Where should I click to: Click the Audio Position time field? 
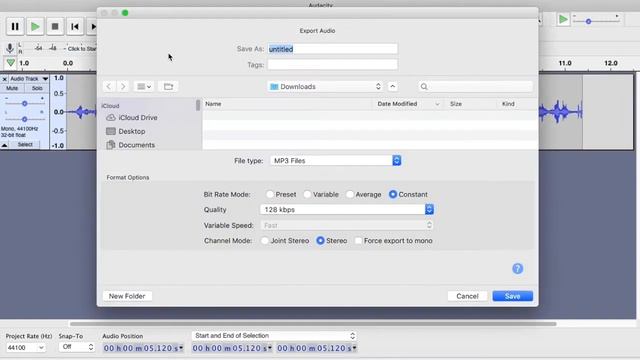143,348
